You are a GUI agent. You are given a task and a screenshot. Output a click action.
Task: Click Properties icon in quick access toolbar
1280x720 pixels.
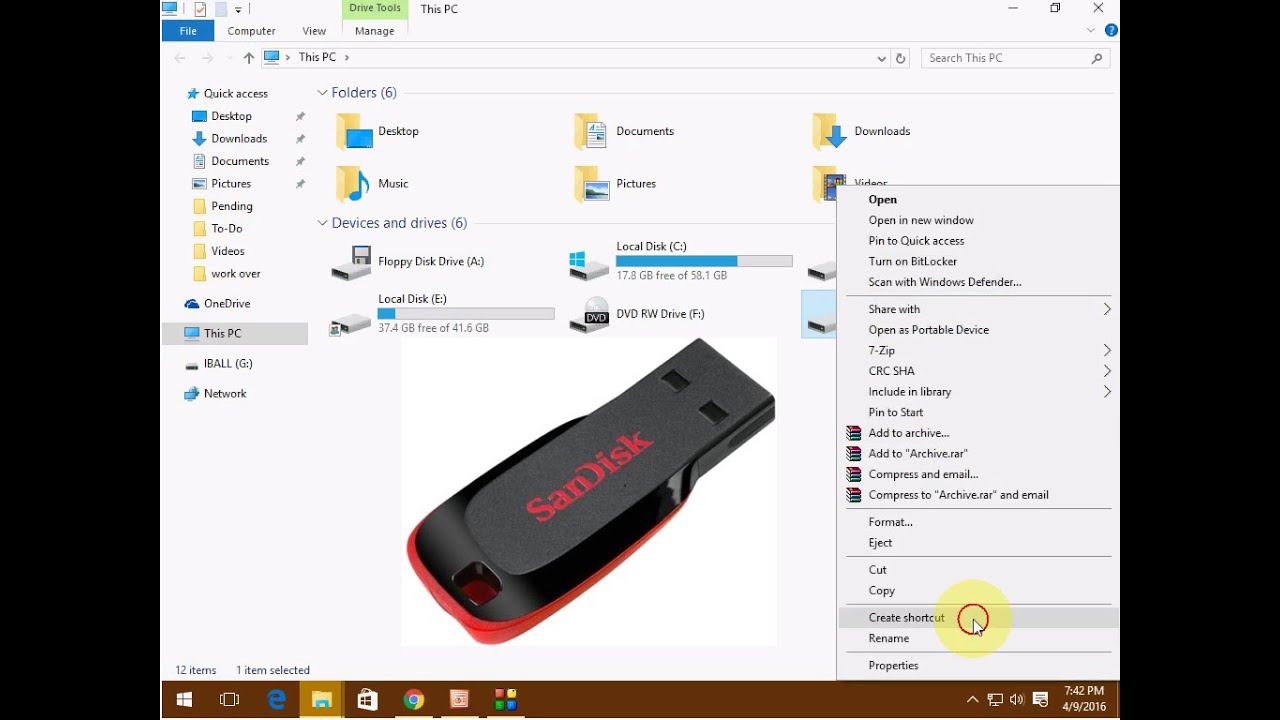[x=200, y=9]
